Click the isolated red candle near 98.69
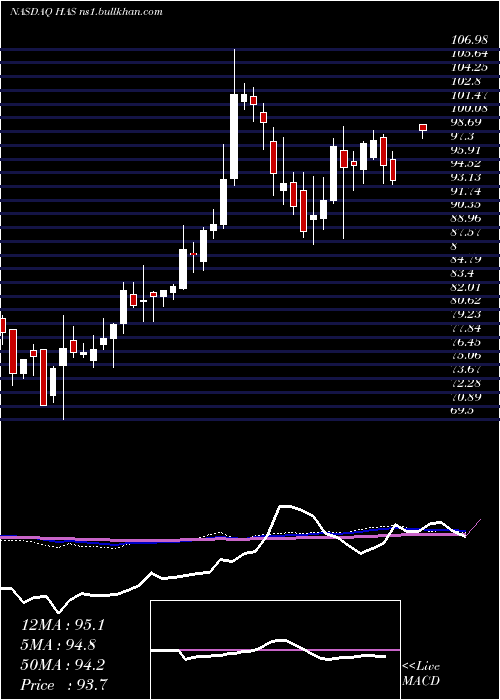Screen dimensions: 500x700 [x=423, y=128]
